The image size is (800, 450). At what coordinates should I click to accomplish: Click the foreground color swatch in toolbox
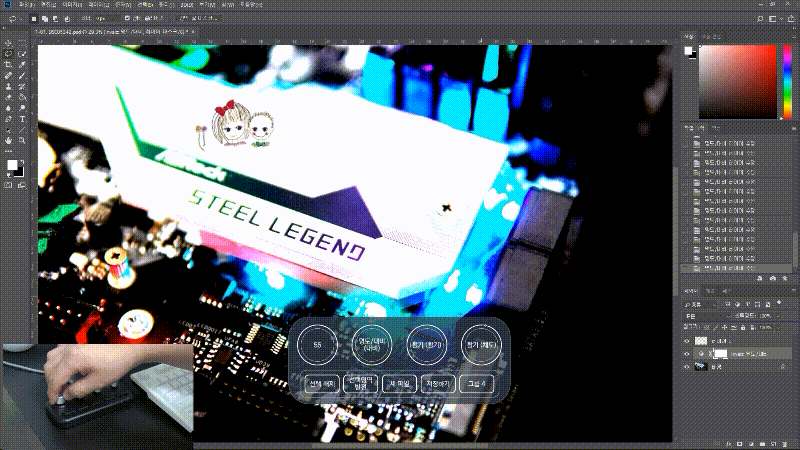(x=12, y=165)
